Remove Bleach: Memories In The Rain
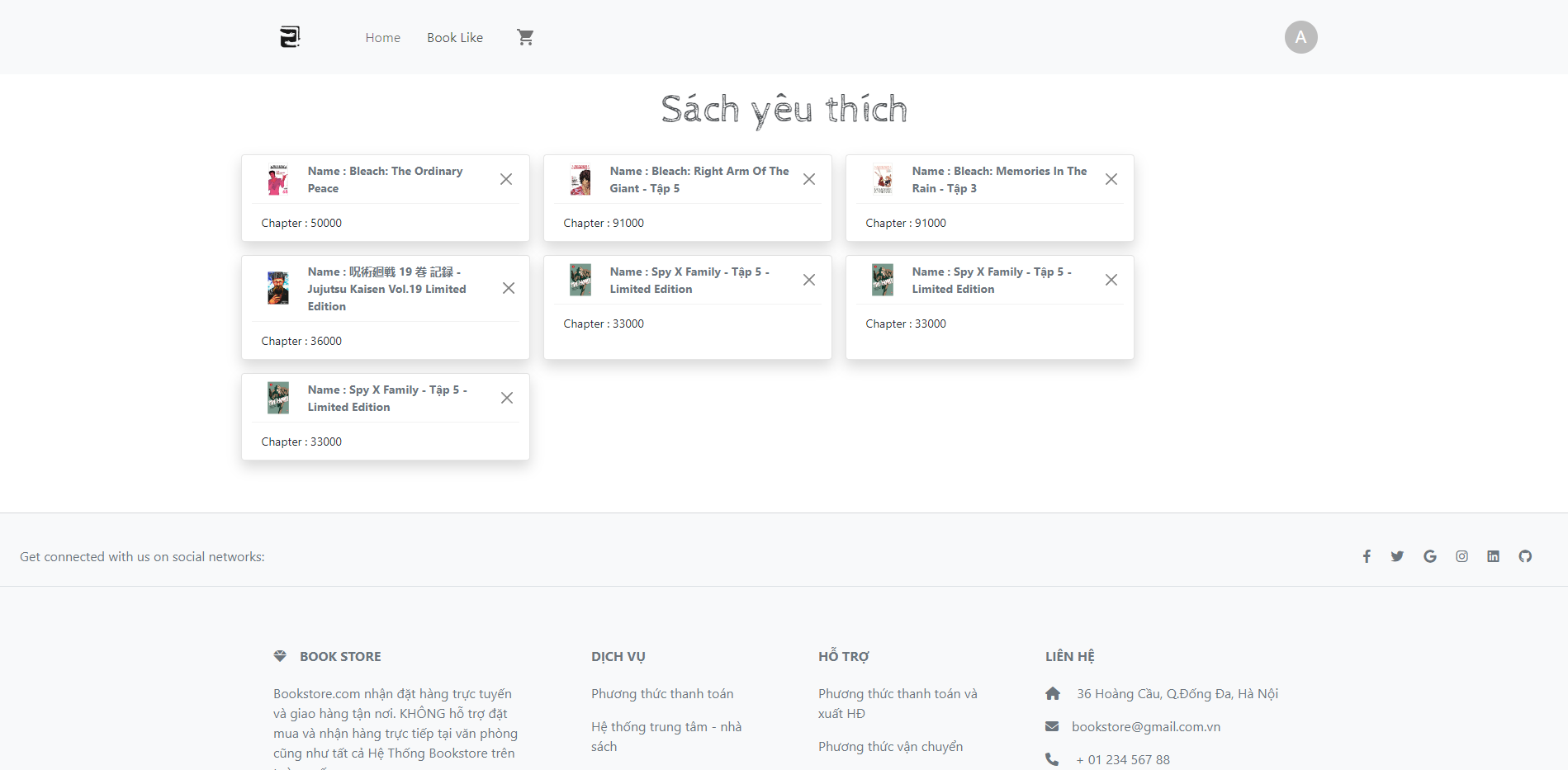 (x=1111, y=178)
